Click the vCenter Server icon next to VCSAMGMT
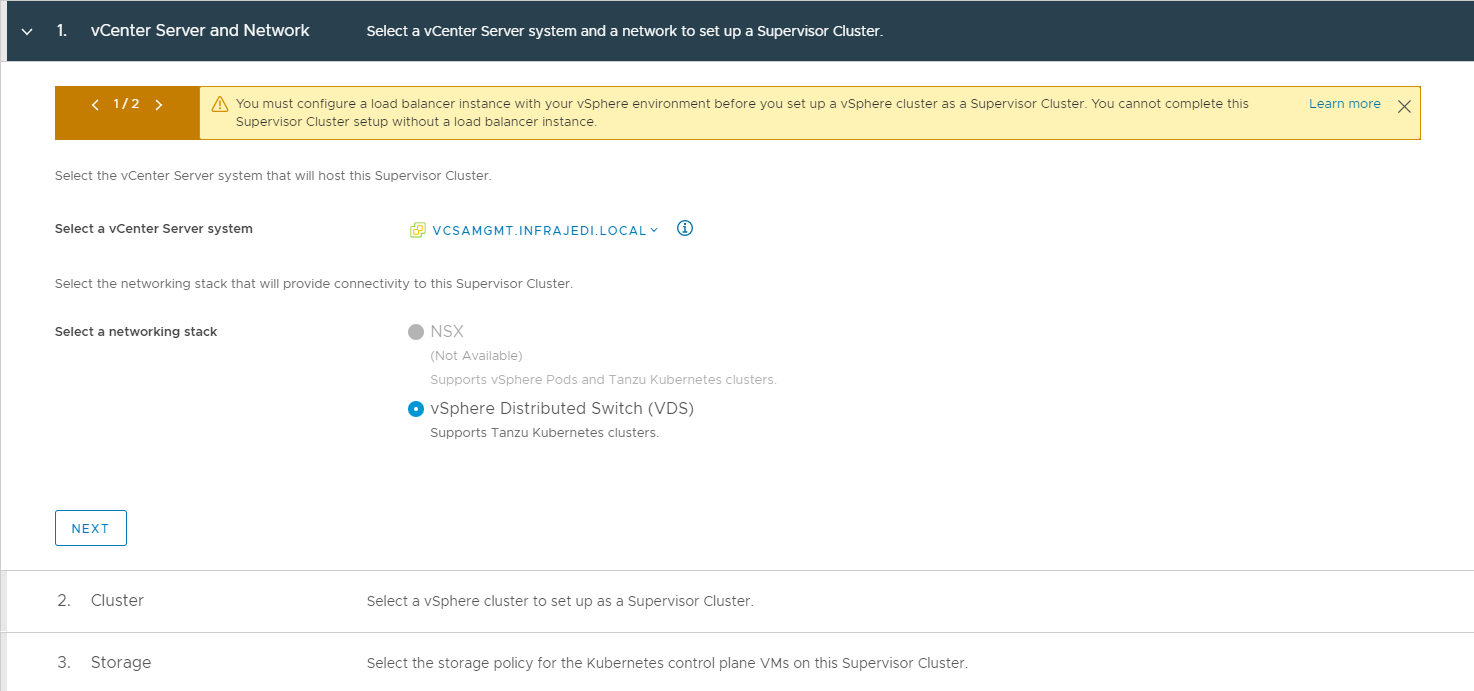 tap(417, 229)
